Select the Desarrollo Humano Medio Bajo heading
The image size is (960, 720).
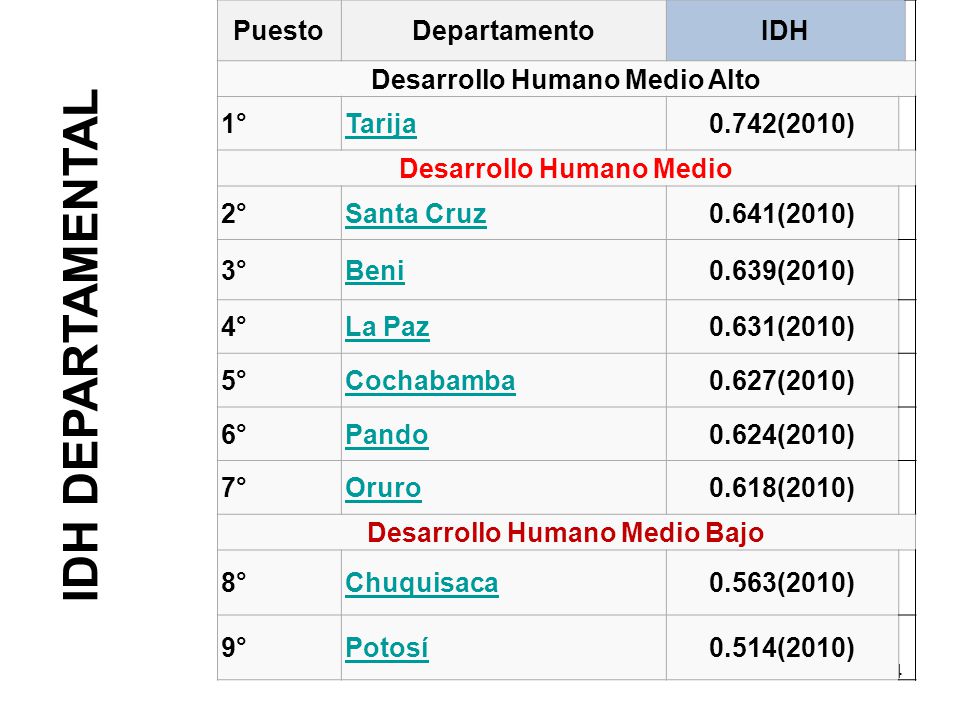(566, 533)
